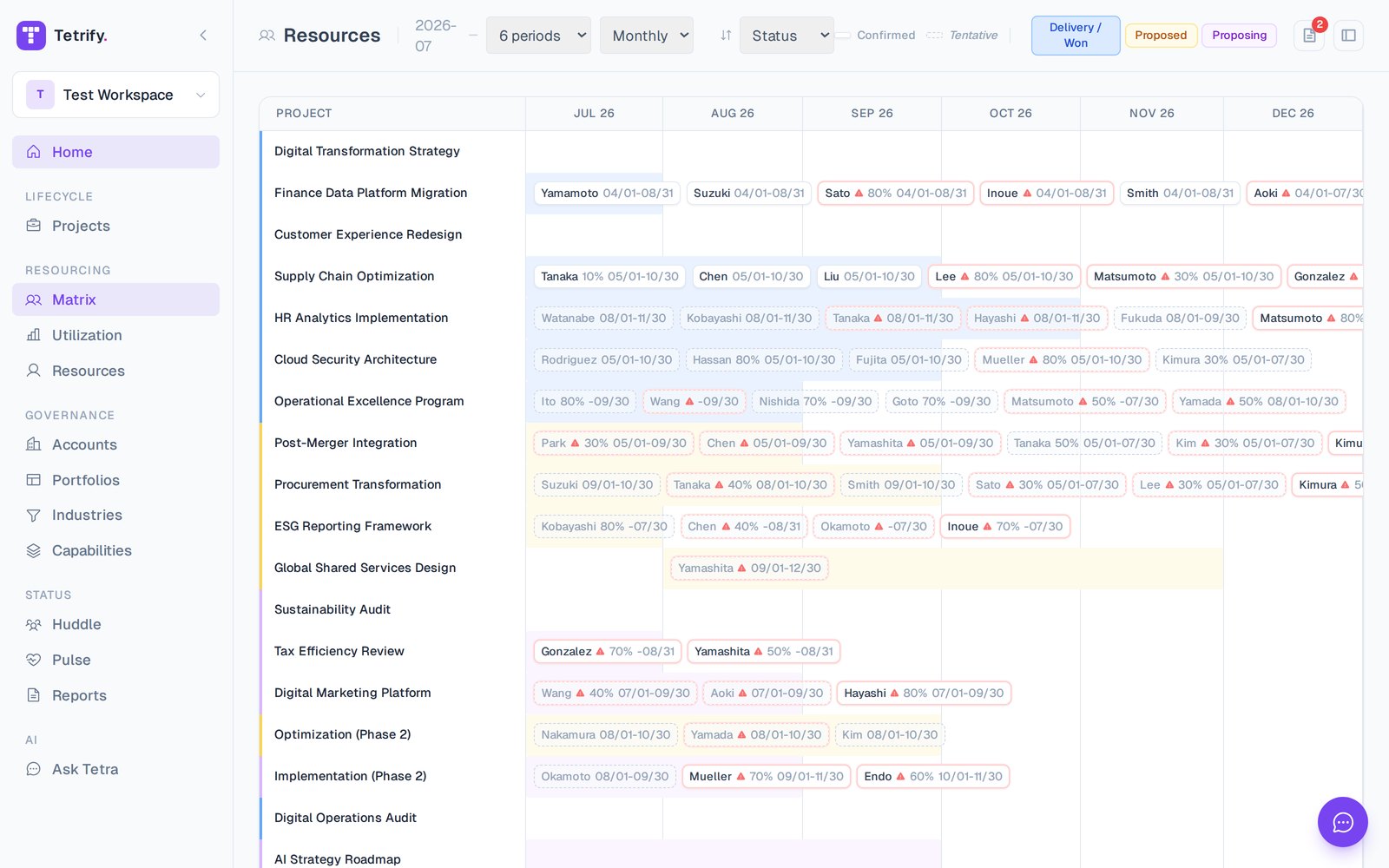This screenshot has height=868, width=1389.
Task: Click warning icon on Inoue 70% -07/30
Action: 987,526
